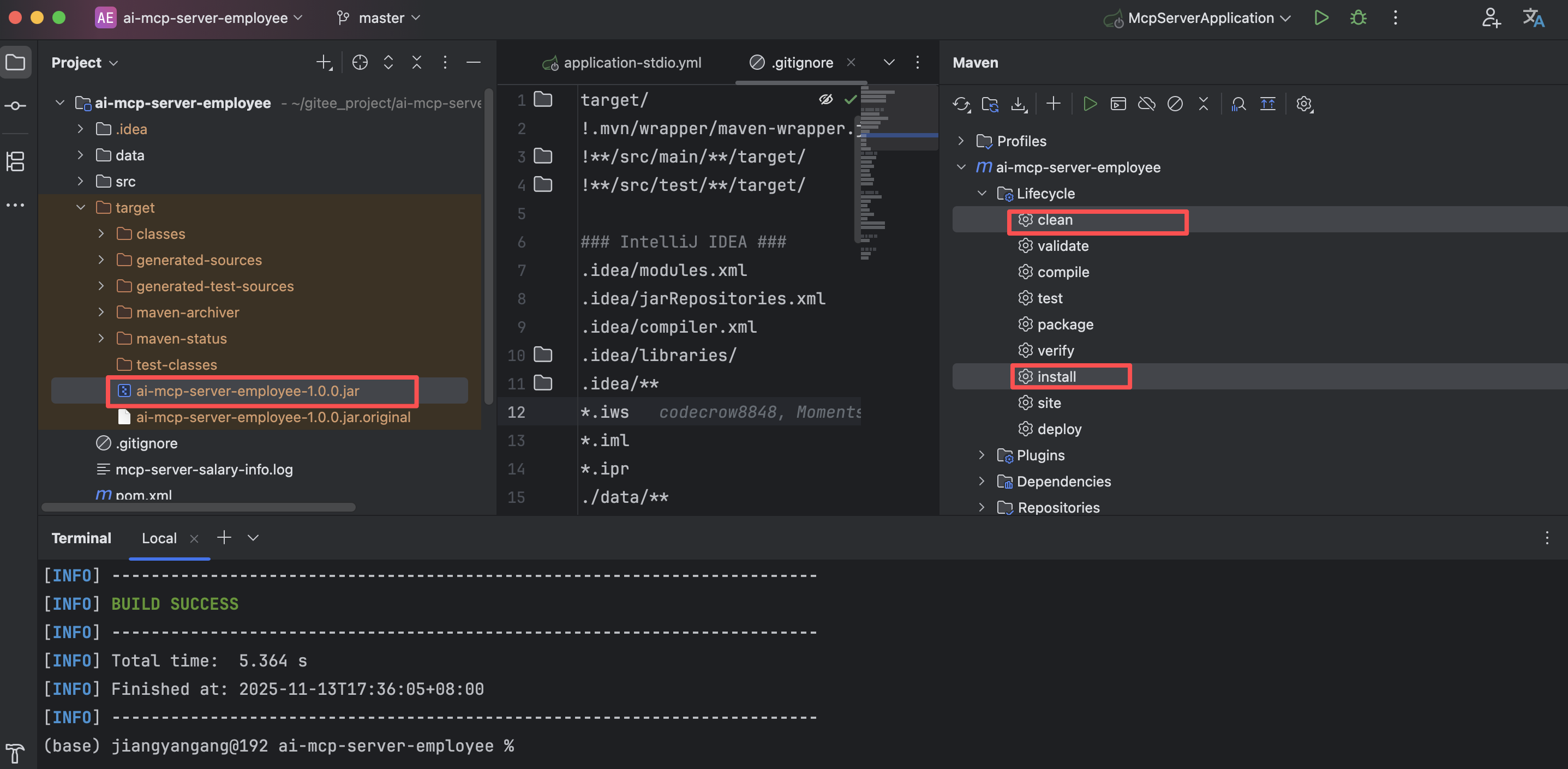Run Maven build with green play icon
The width and height of the screenshot is (1568, 769).
tap(1090, 104)
